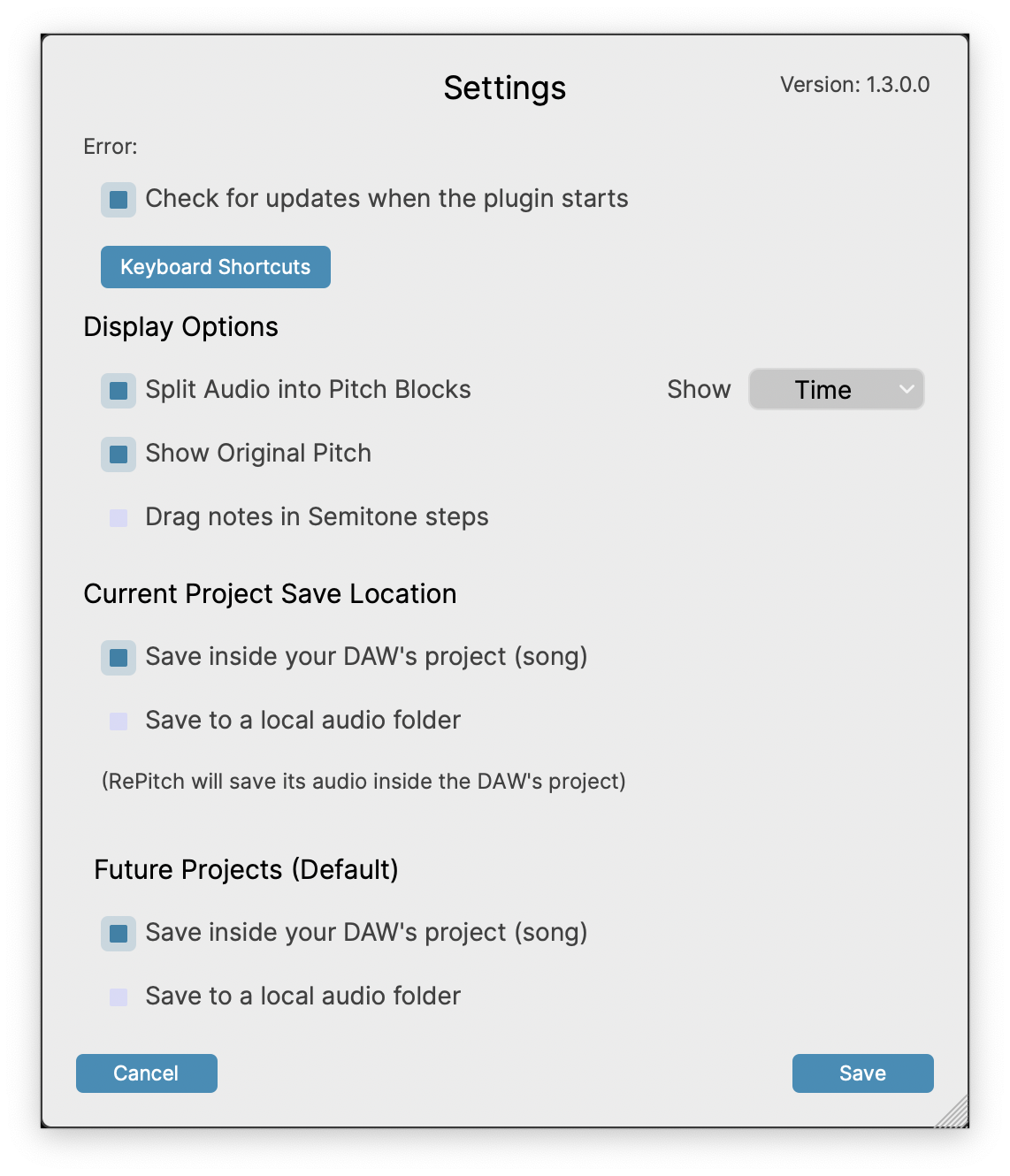
Task: Choose Save to local audio folder for future projects
Action: [119, 997]
